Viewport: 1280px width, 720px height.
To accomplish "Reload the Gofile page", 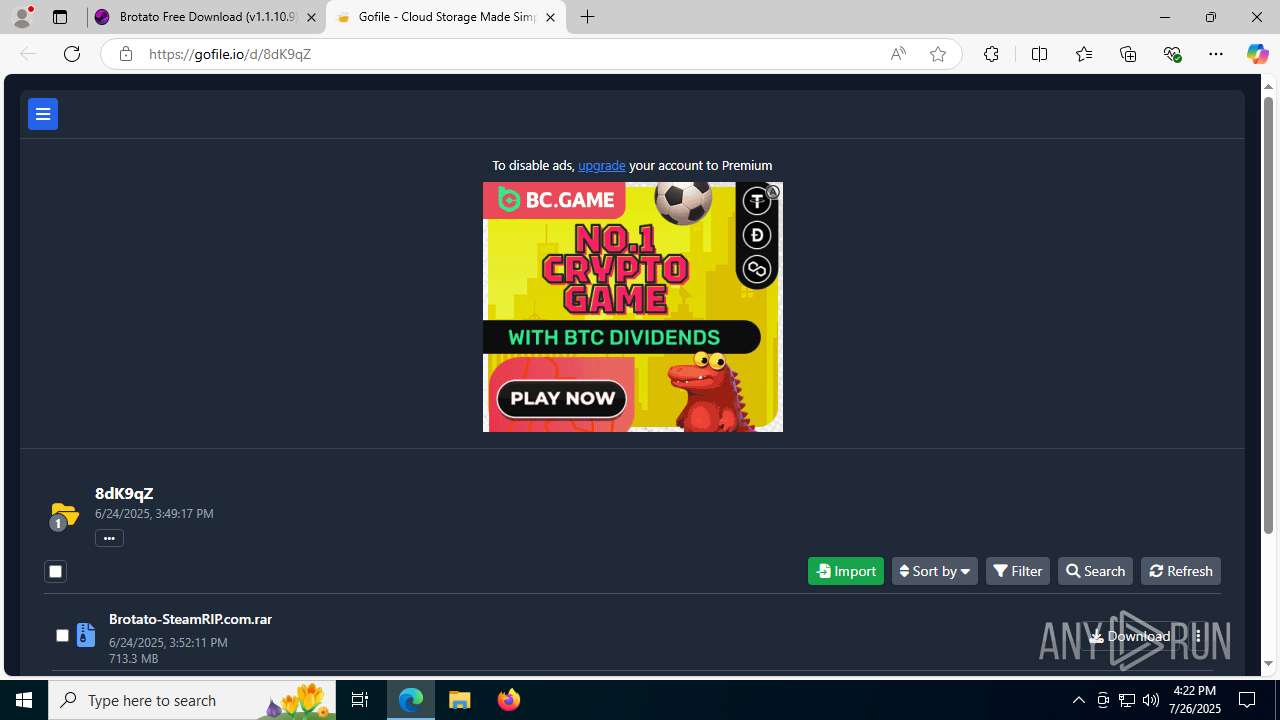I will [72, 54].
